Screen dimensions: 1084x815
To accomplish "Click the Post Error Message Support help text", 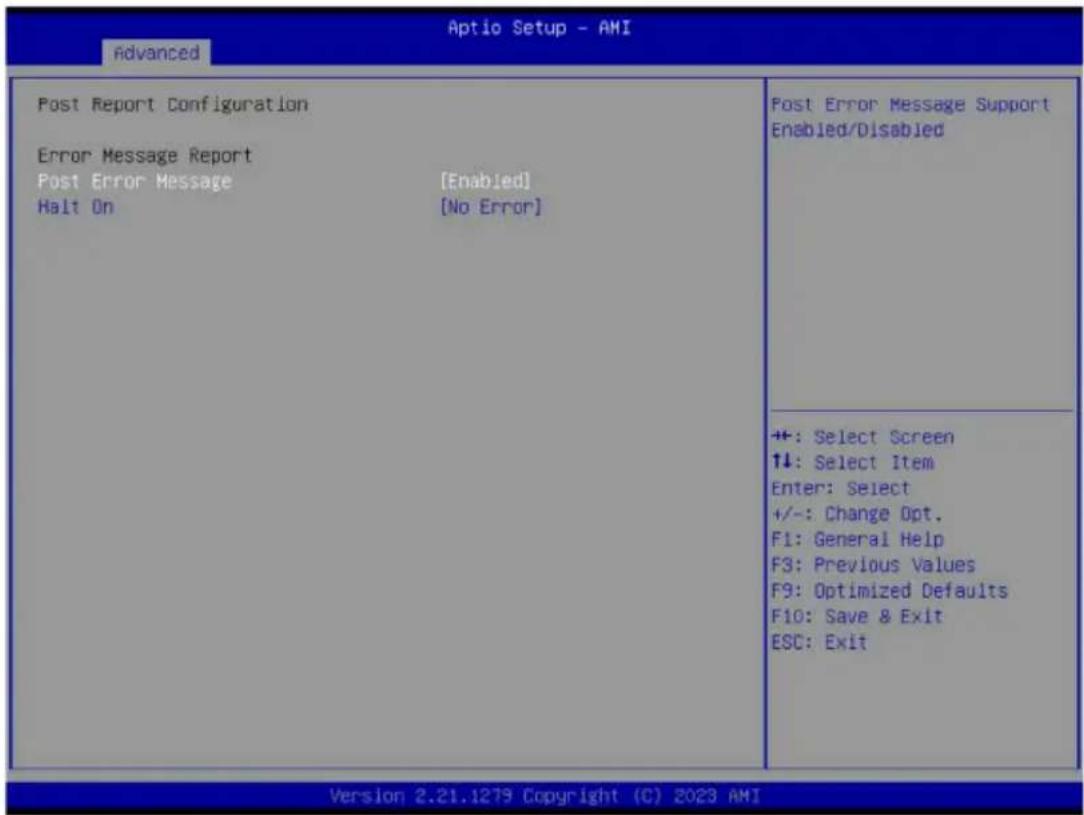I will coord(910,104).
